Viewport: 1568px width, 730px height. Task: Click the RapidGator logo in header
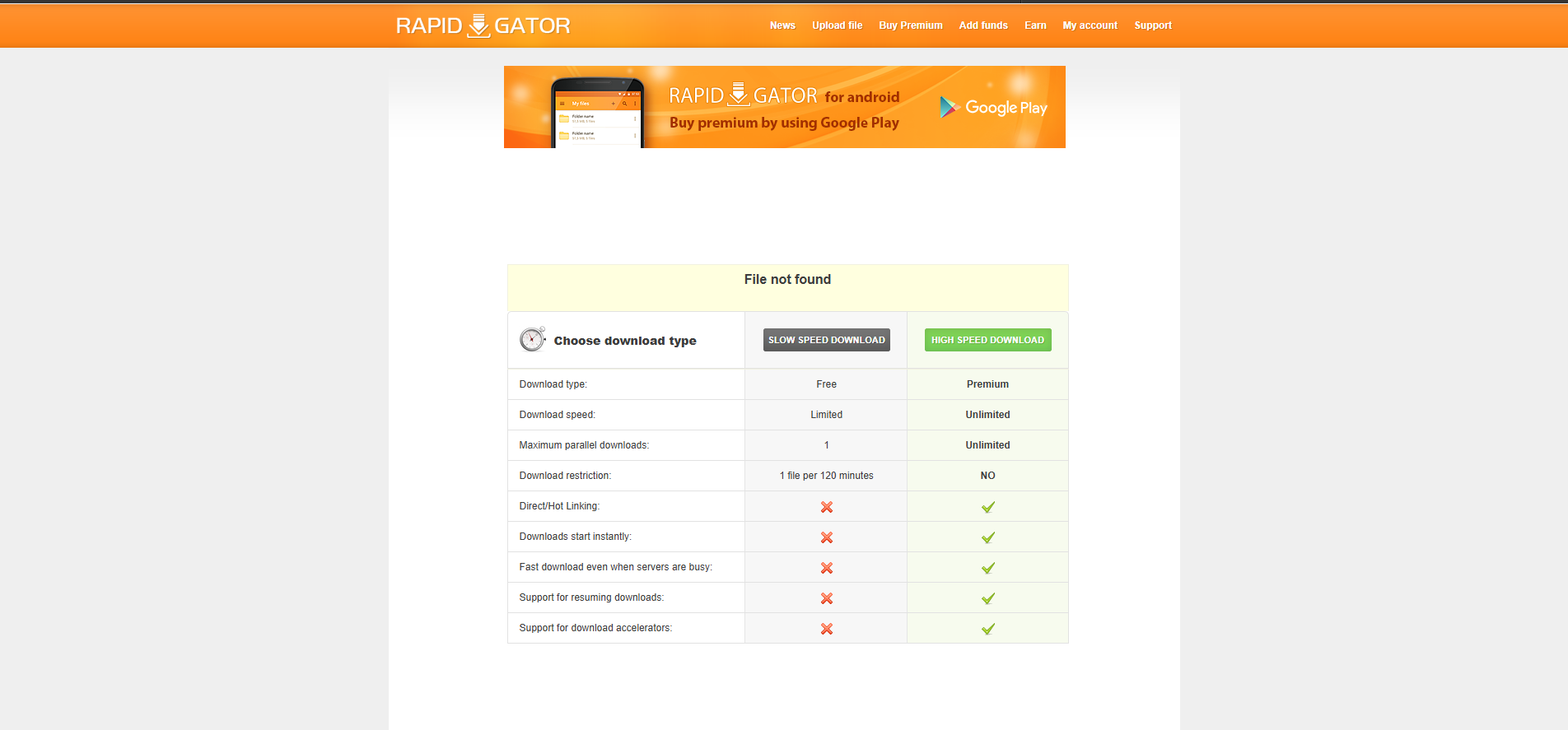(x=483, y=26)
